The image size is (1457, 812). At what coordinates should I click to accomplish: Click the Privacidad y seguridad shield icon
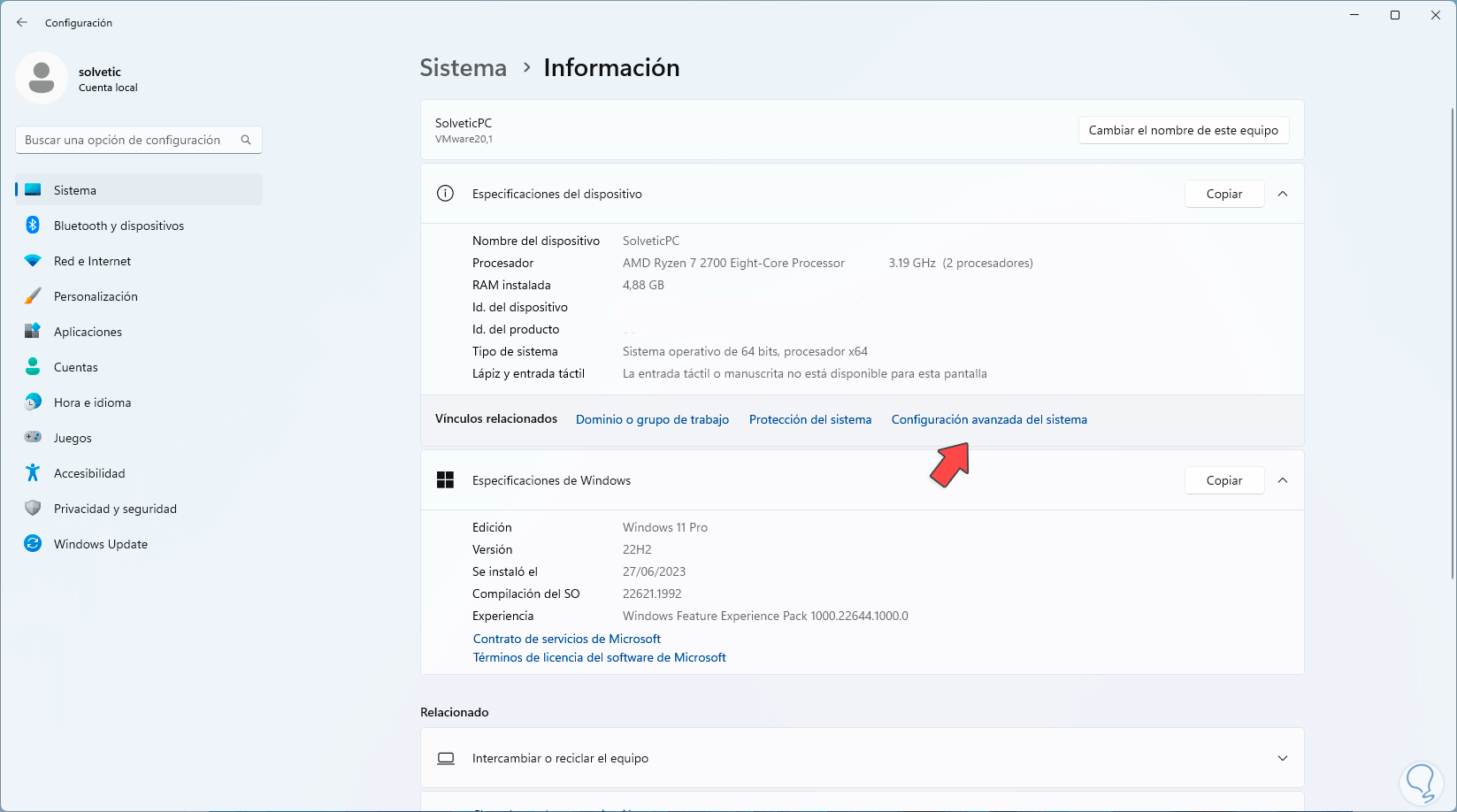33,509
